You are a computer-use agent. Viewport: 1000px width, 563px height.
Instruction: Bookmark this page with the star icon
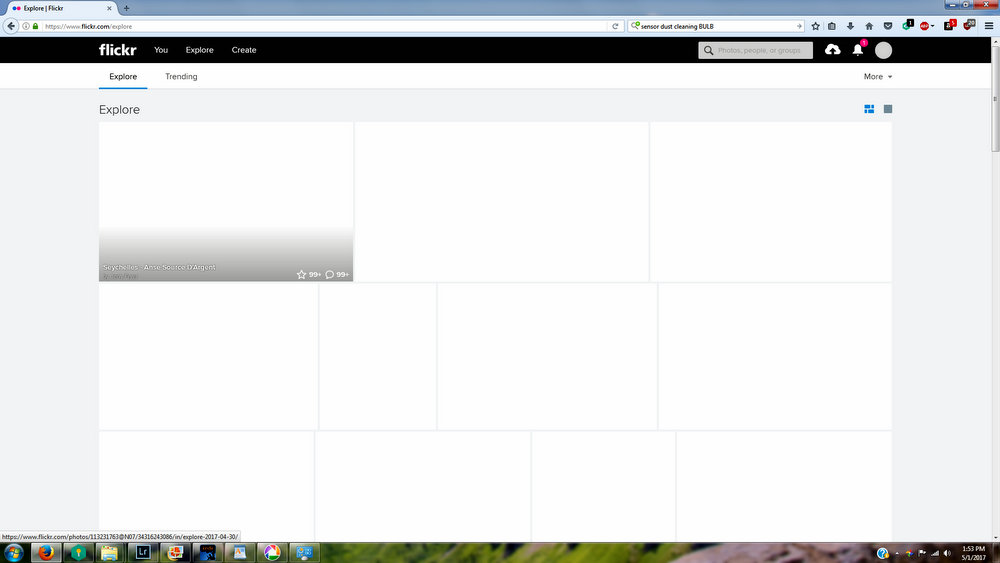pos(816,26)
